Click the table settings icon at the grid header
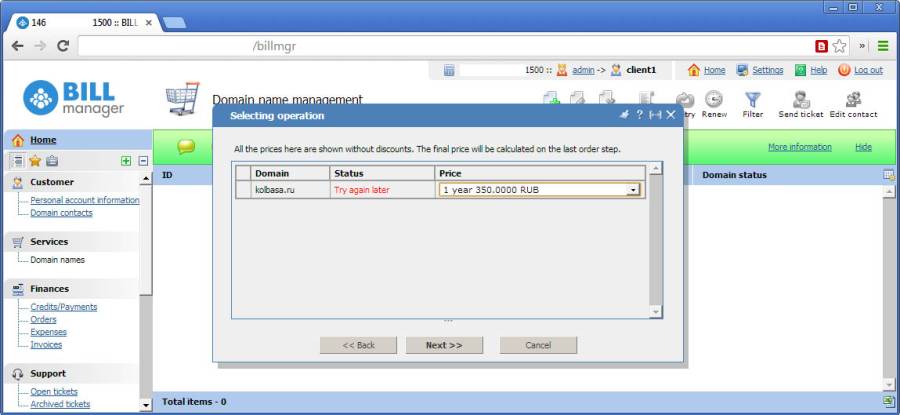 pyautogui.click(x=889, y=175)
